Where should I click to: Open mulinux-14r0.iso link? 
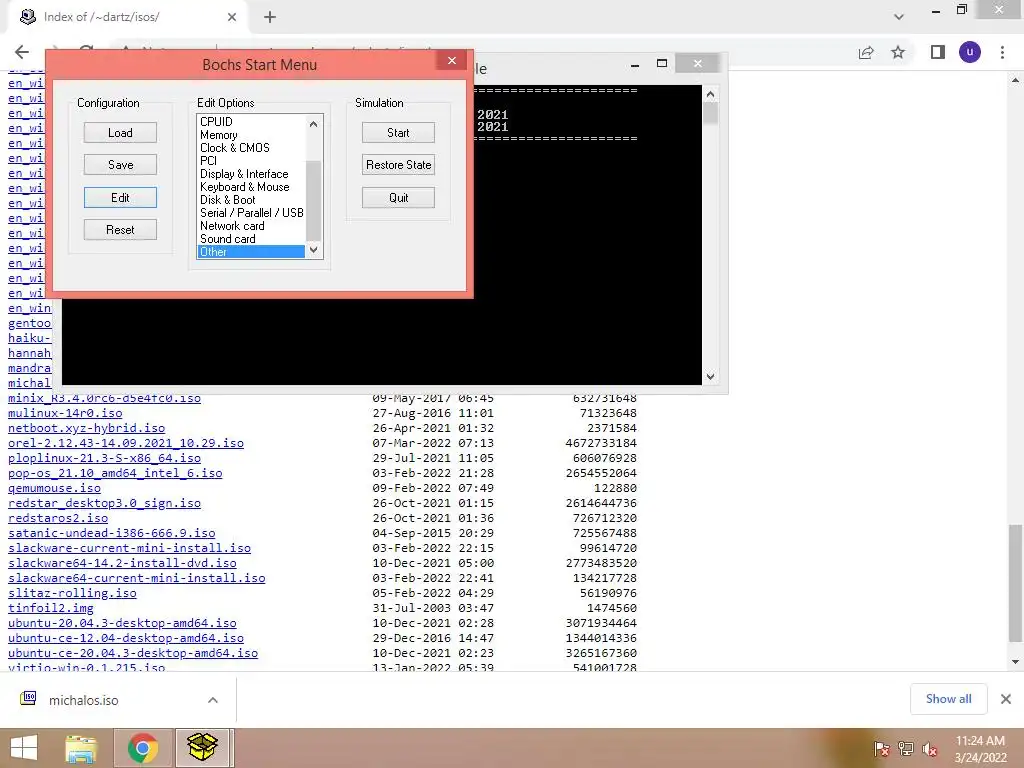[65, 413]
